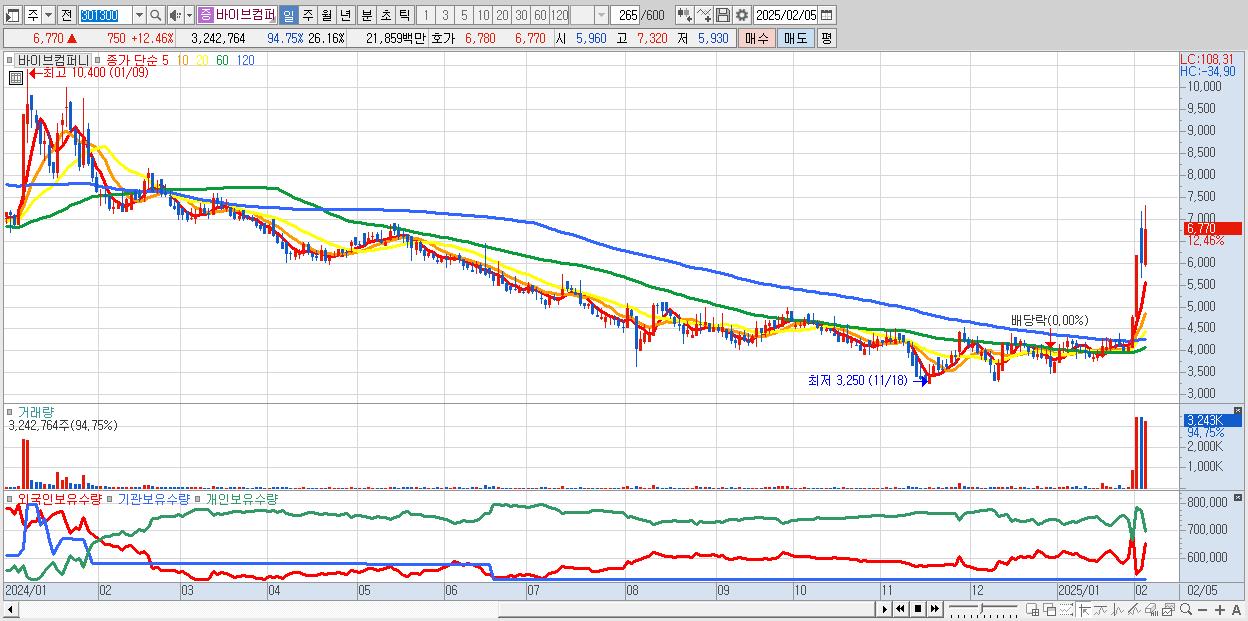
Task: Click the 120 moving average legend label
Action: point(246,60)
